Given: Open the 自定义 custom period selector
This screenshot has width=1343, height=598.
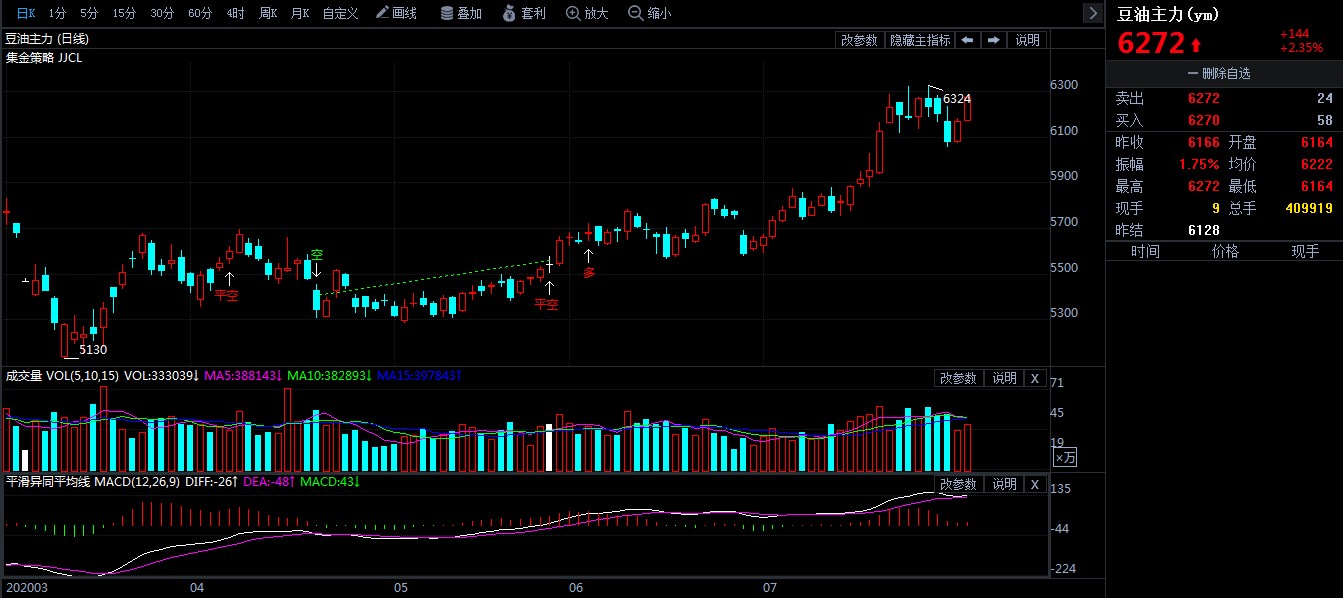Looking at the screenshot, I should pos(338,13).
